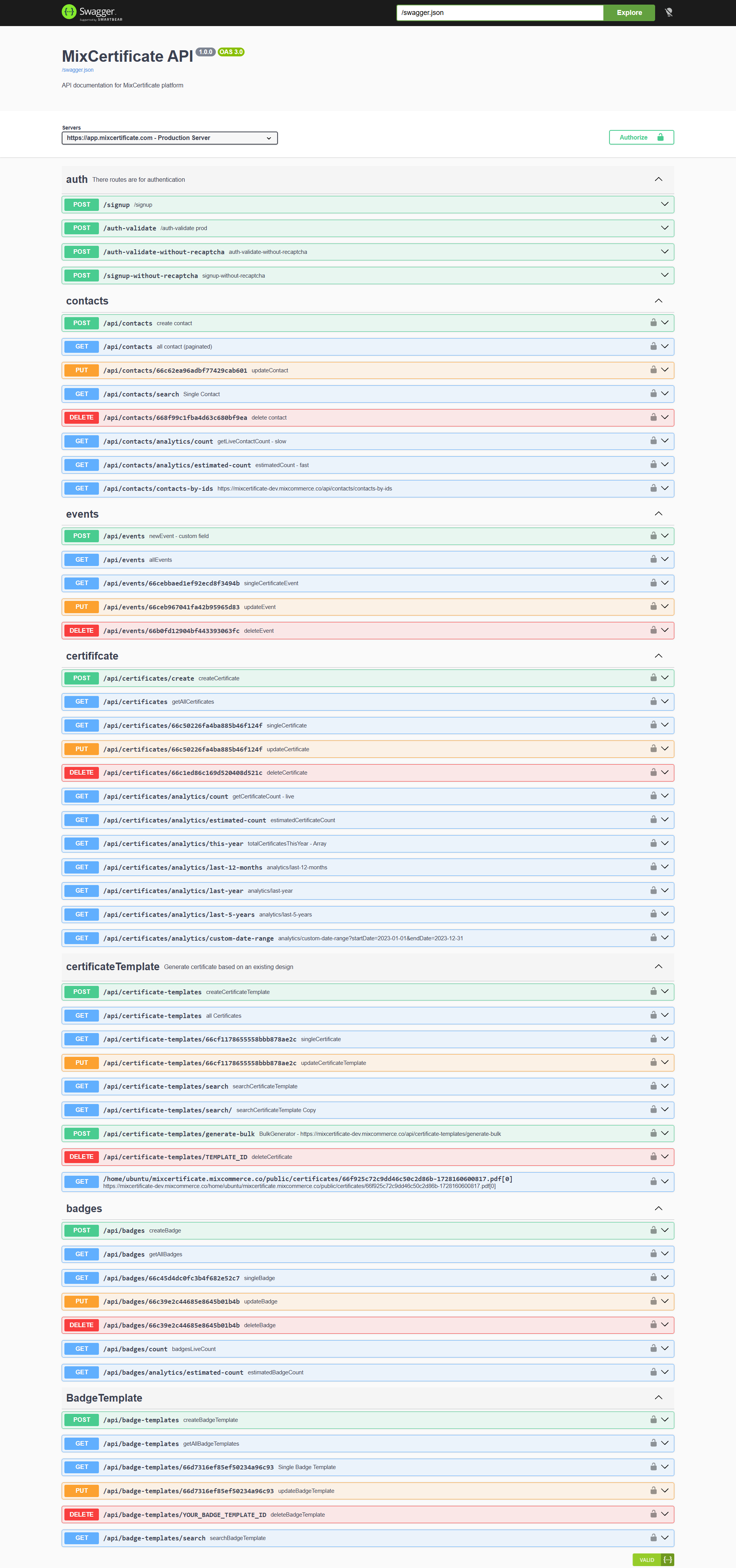
Task: Expand chevron on GET /api/badges row
Action: click(665, 1254)
